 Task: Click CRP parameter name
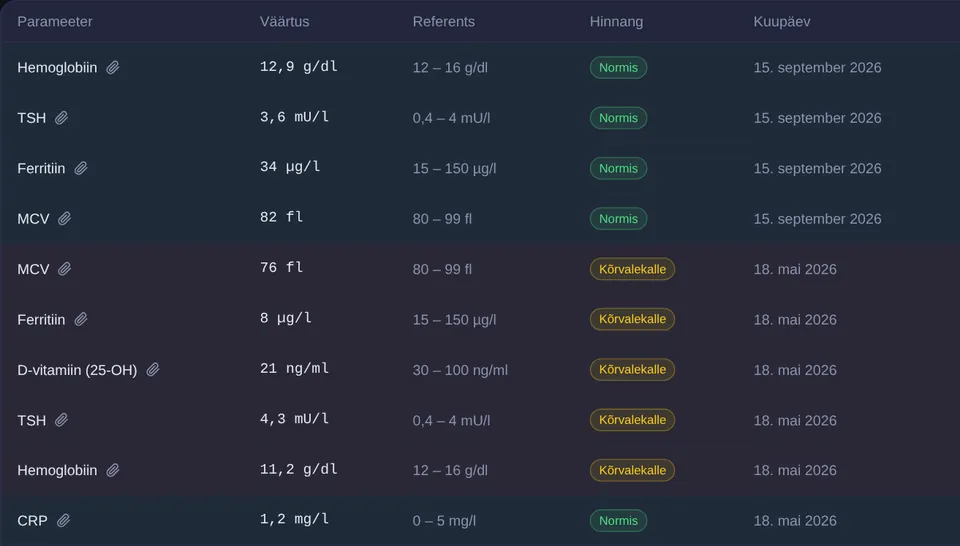[x=32, y=520]
